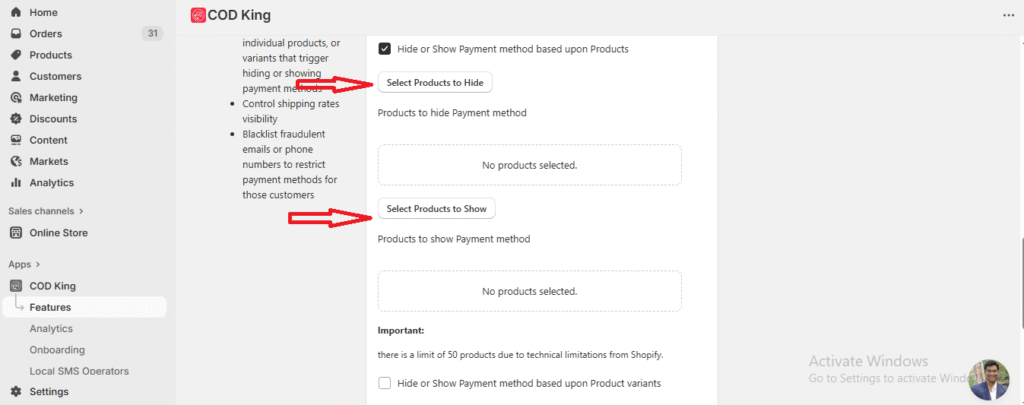Click the Products tag icon

tap(16, 55)
